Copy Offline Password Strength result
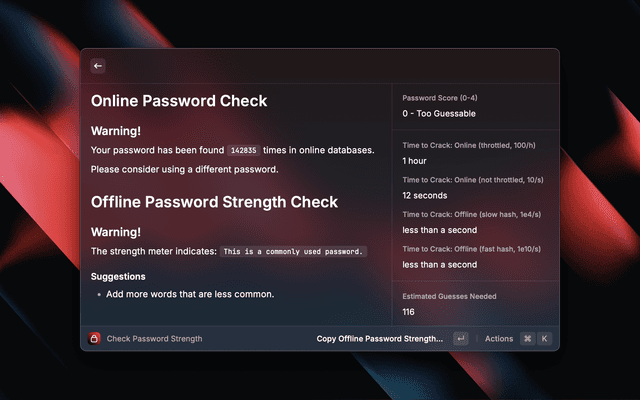Image resolution: width=640 pixels, height=400 pixels. pos(379,339)
